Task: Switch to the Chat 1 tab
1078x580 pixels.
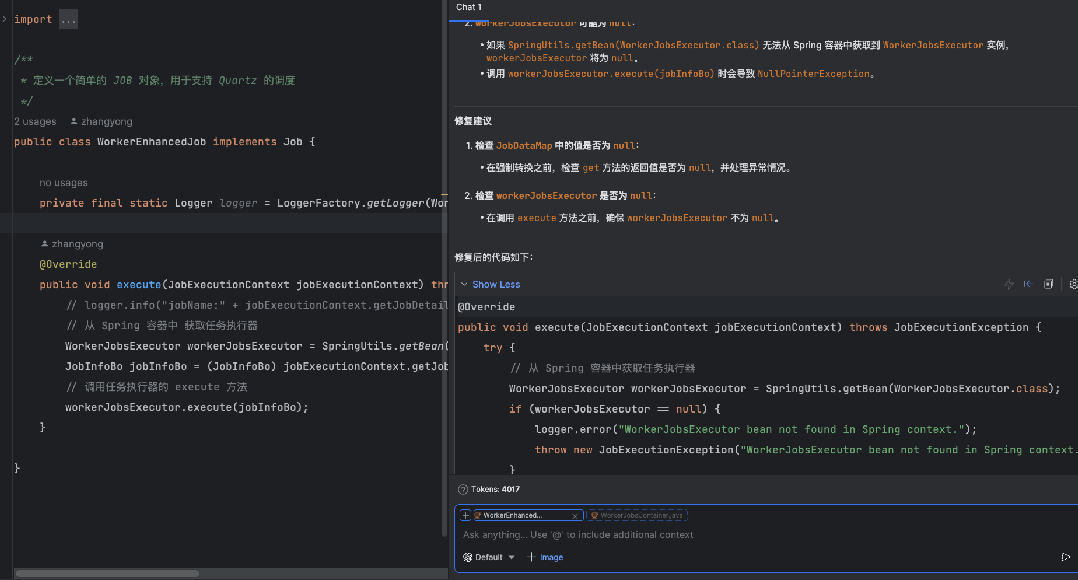Action: coord(469,7)
